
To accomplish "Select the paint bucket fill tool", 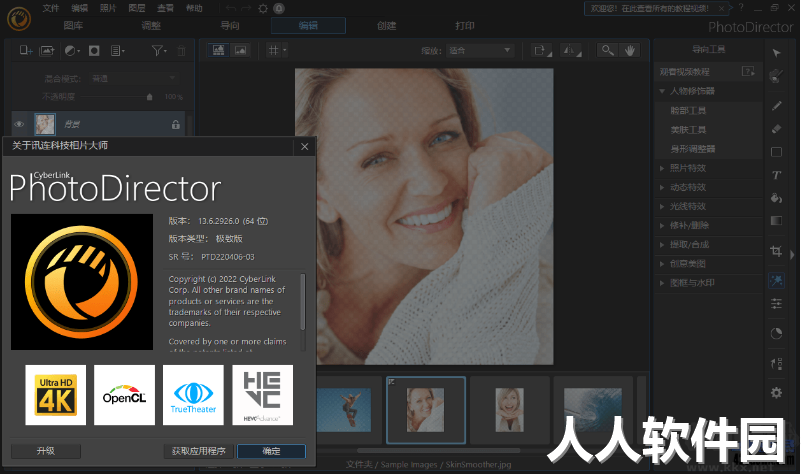I will coord(776,198).
